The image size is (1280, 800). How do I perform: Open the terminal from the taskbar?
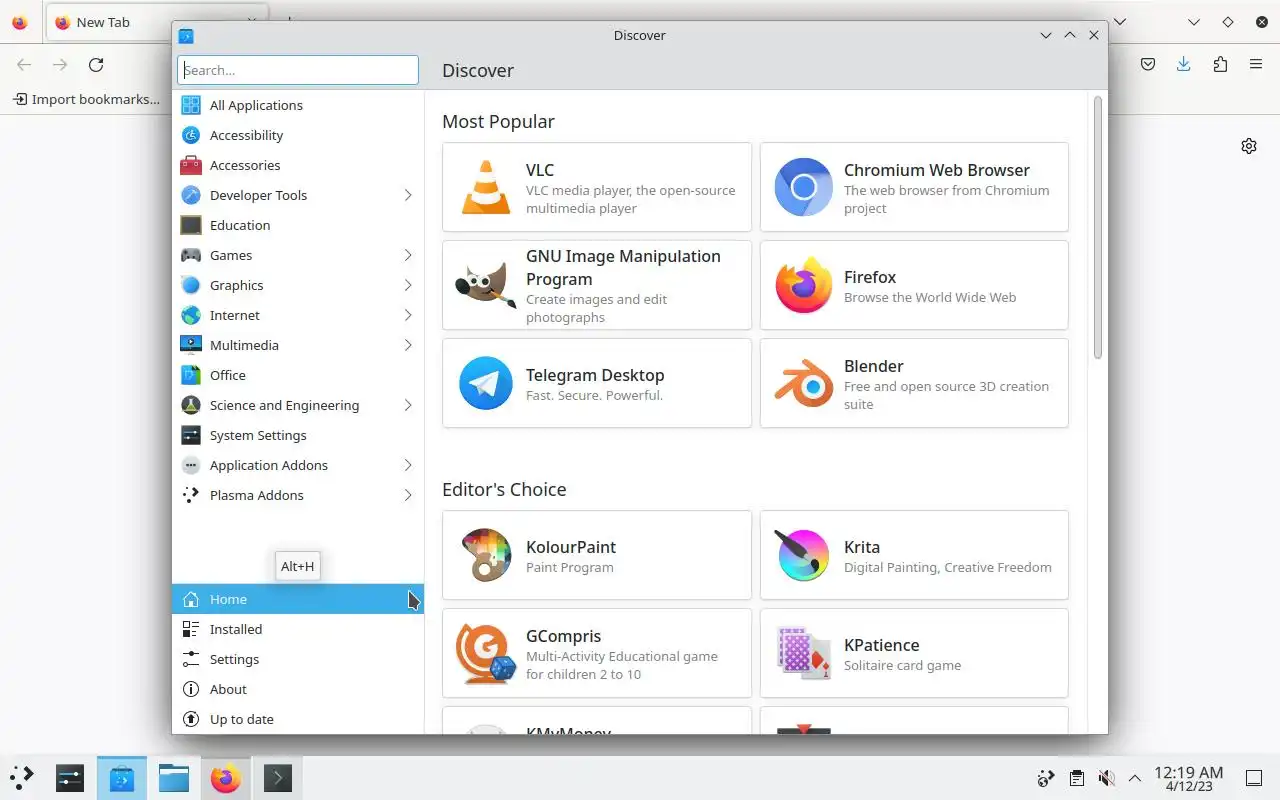click(x=277, y=778)
